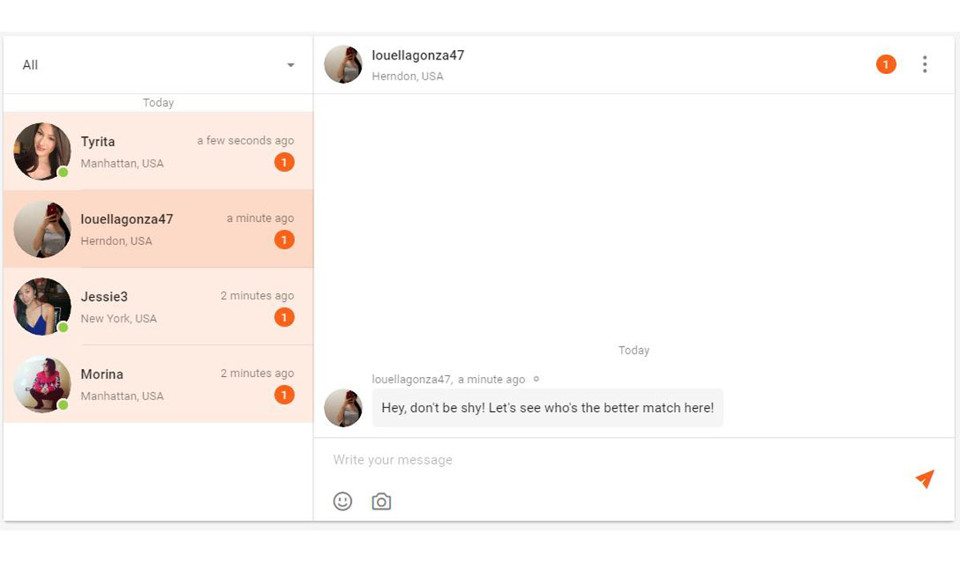Expand the All conversations filter dropdown

tap(158, 65)
